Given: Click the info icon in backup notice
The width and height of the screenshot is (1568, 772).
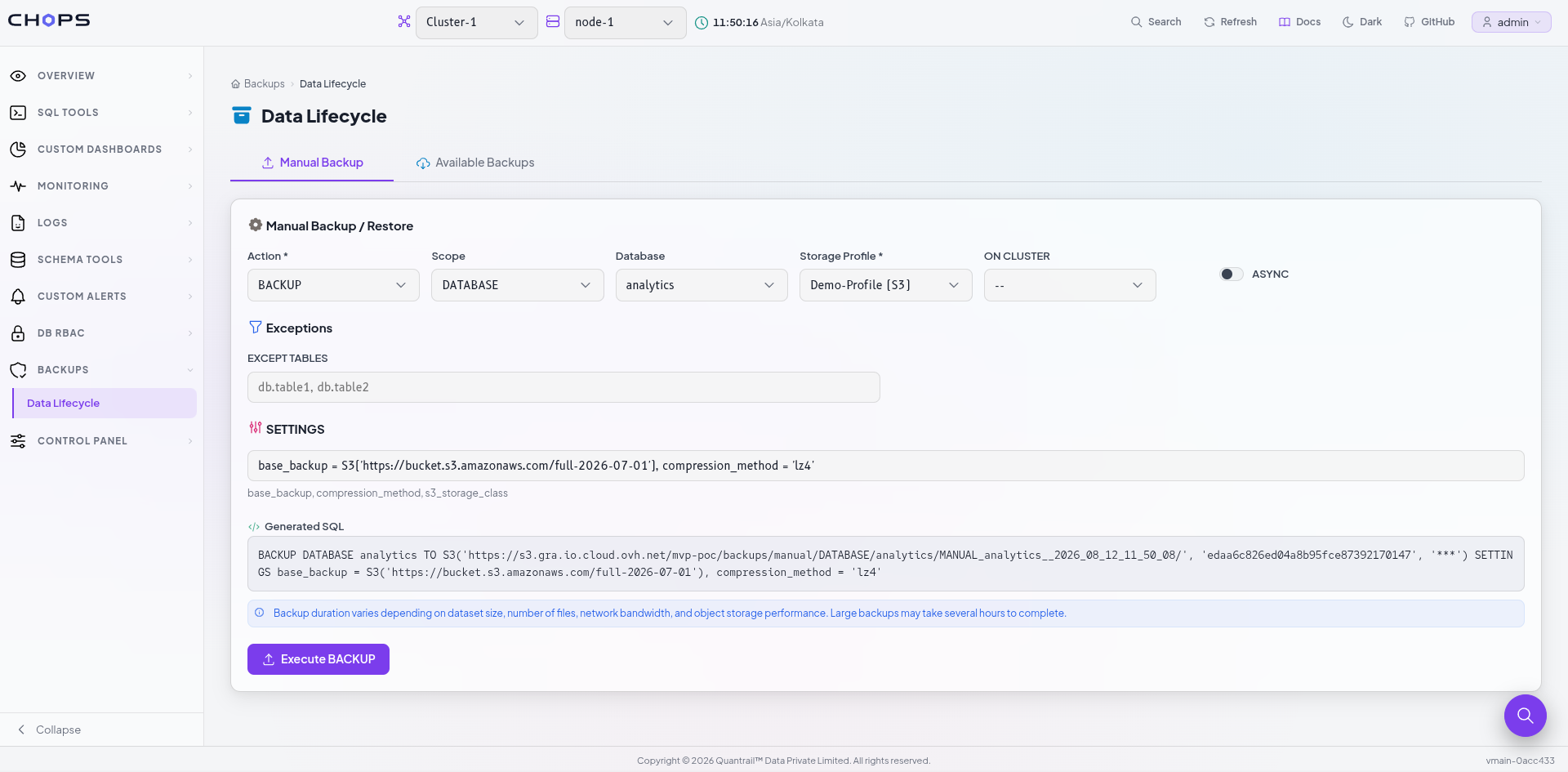Looking at the screenshot, I should [260, 613].
